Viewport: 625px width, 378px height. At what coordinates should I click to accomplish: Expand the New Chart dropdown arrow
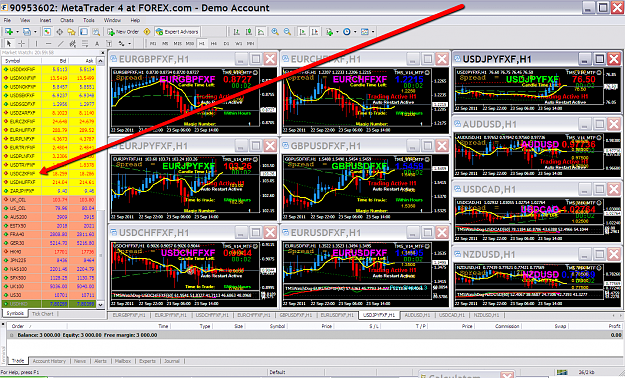[17, 32]
